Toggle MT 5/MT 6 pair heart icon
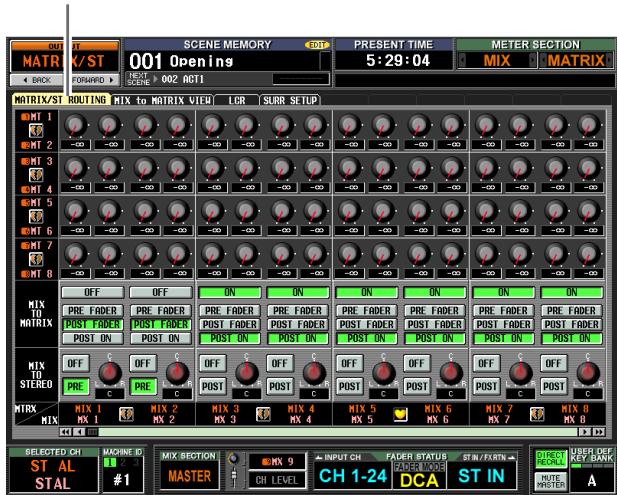The width and height of the screenshot is (617, 495). coord(36,216)
